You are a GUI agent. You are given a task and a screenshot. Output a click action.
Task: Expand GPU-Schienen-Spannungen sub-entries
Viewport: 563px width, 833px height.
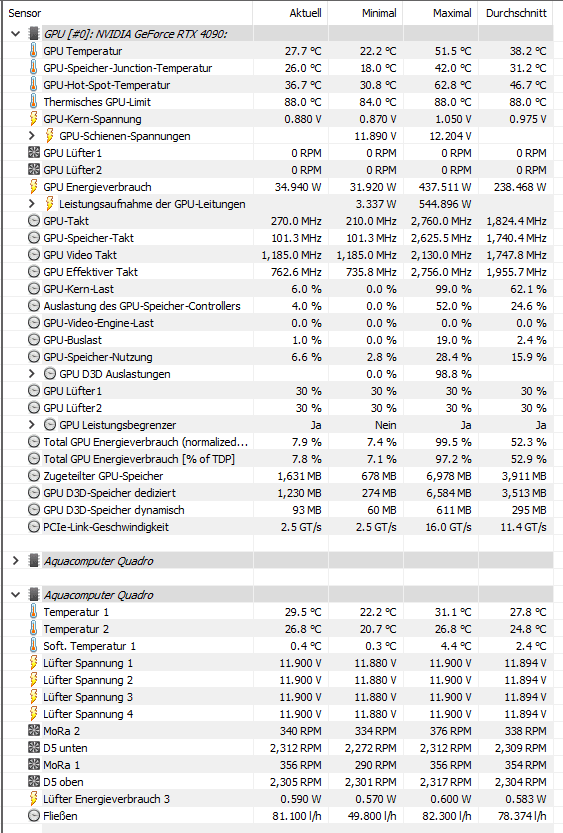[32, 136]
